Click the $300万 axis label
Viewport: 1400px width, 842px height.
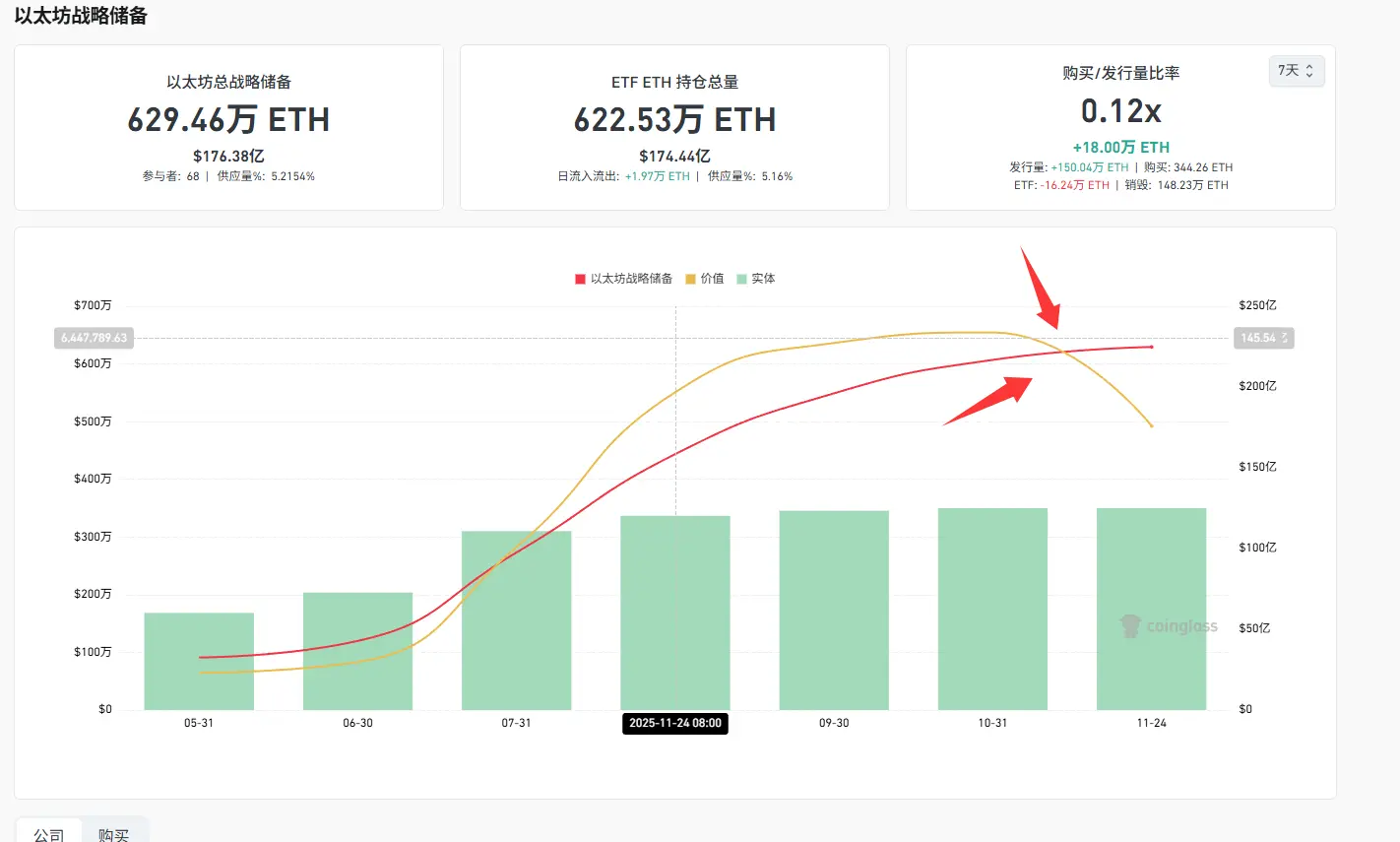click(x=93, y=537)
